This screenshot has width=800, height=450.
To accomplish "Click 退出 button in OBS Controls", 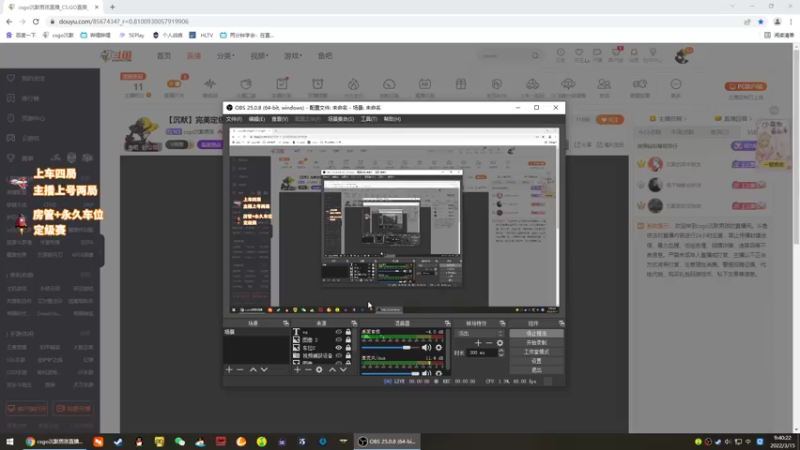I will tap(536, 370).
